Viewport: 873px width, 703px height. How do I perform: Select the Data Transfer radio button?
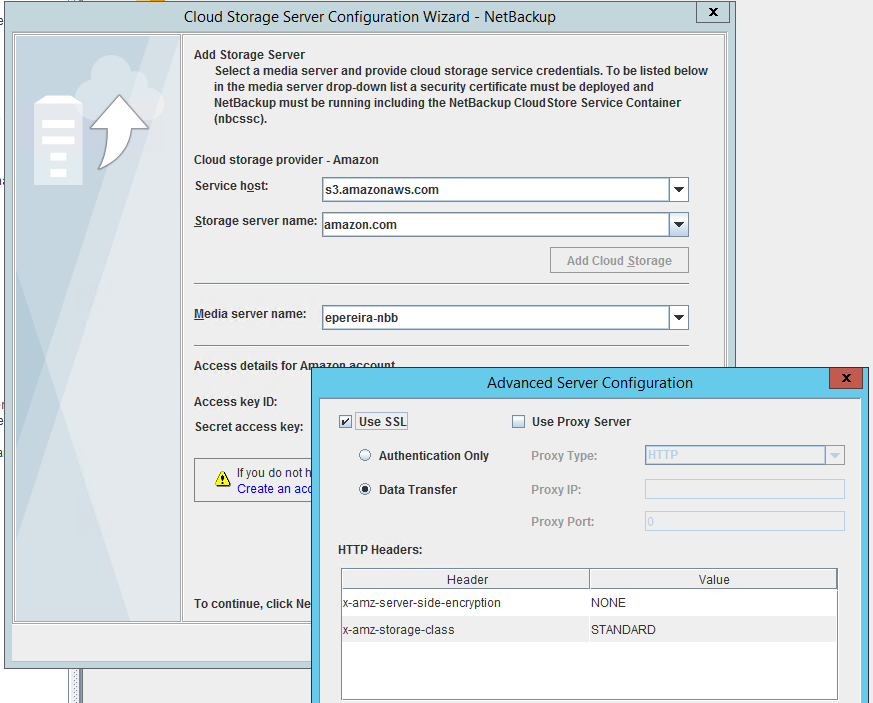365,489
